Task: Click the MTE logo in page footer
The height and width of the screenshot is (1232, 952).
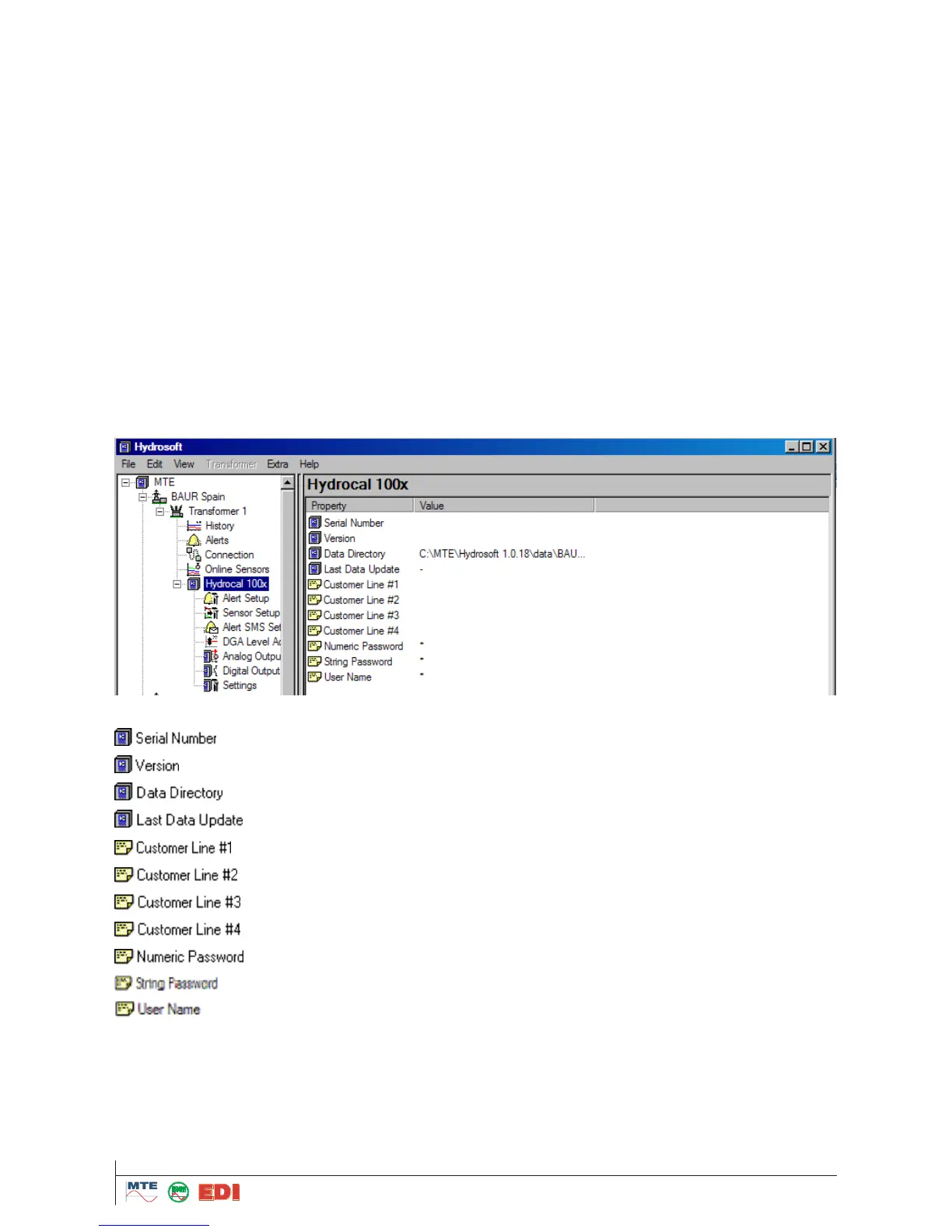Action: (x=142, y=1192)
